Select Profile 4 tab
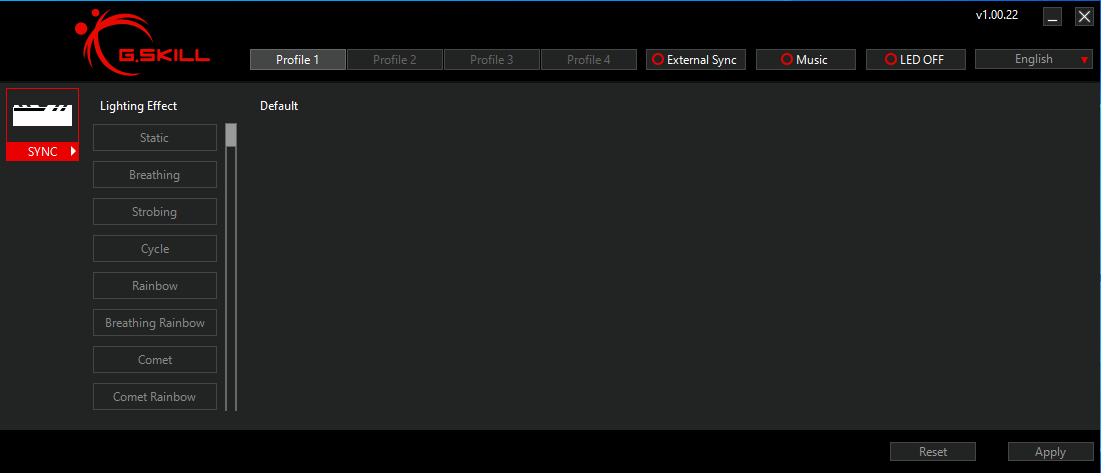 pyautogui.click(x=589, y=60)
